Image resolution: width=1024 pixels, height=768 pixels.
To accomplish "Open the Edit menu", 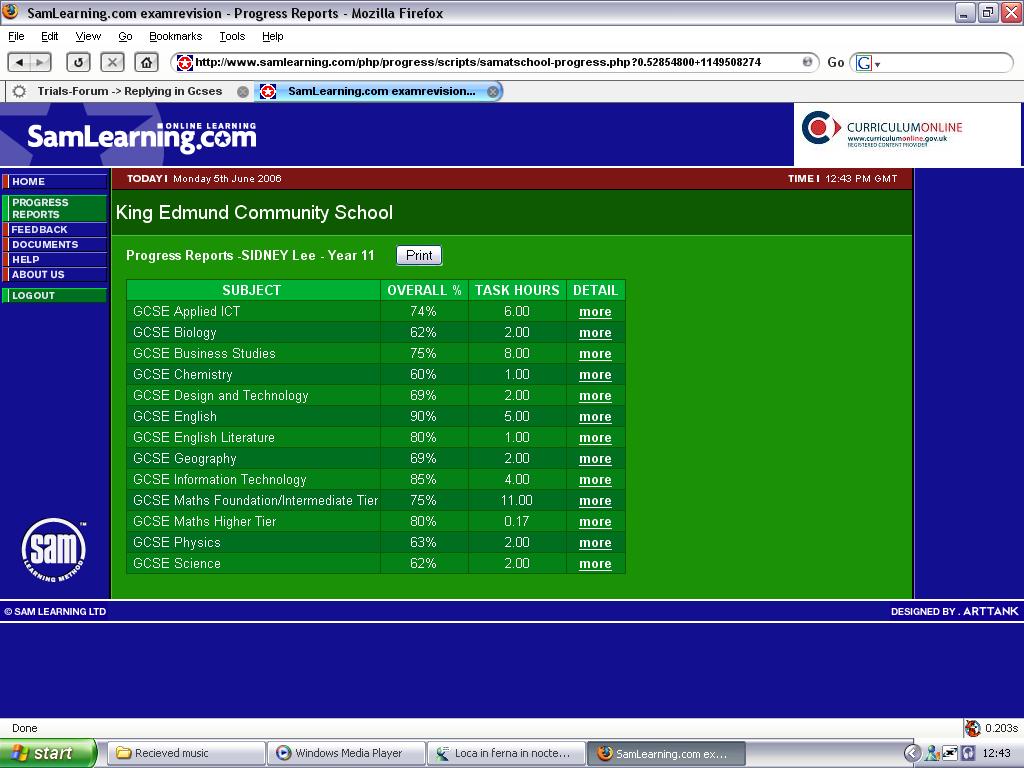I will 50,37.
